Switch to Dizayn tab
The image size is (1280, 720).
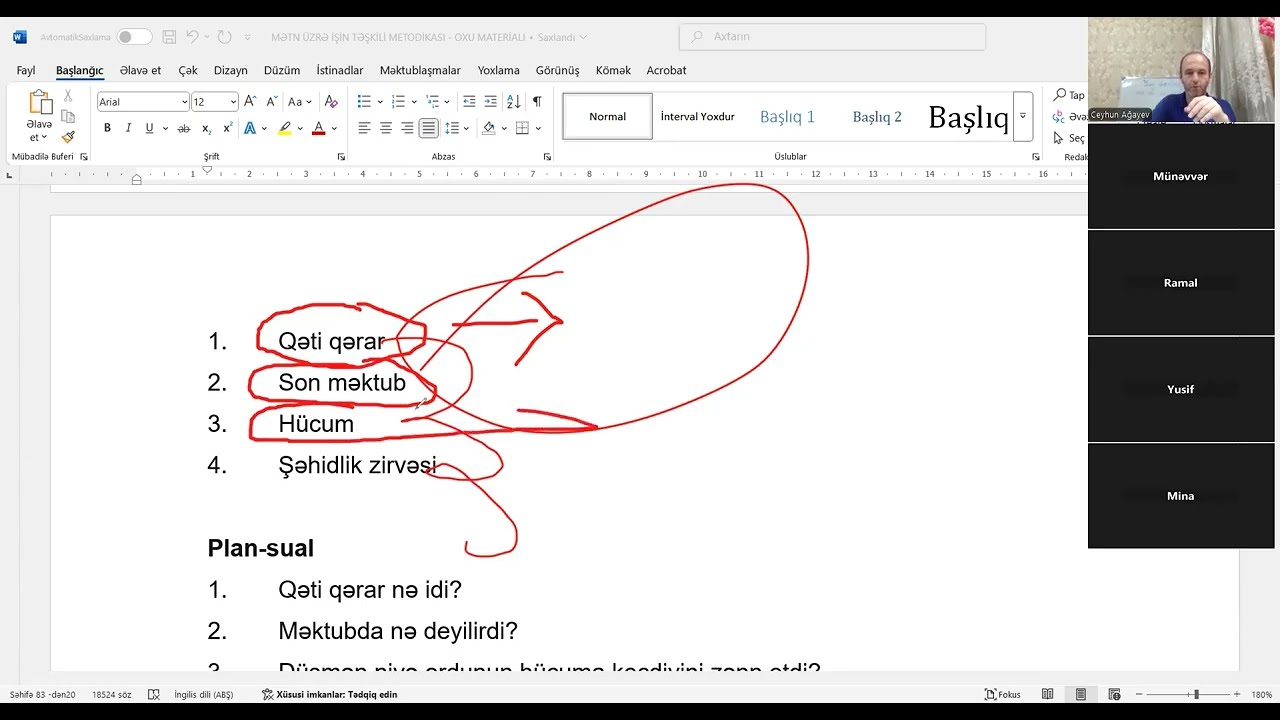pyautogui.click(x=230, y=70)
